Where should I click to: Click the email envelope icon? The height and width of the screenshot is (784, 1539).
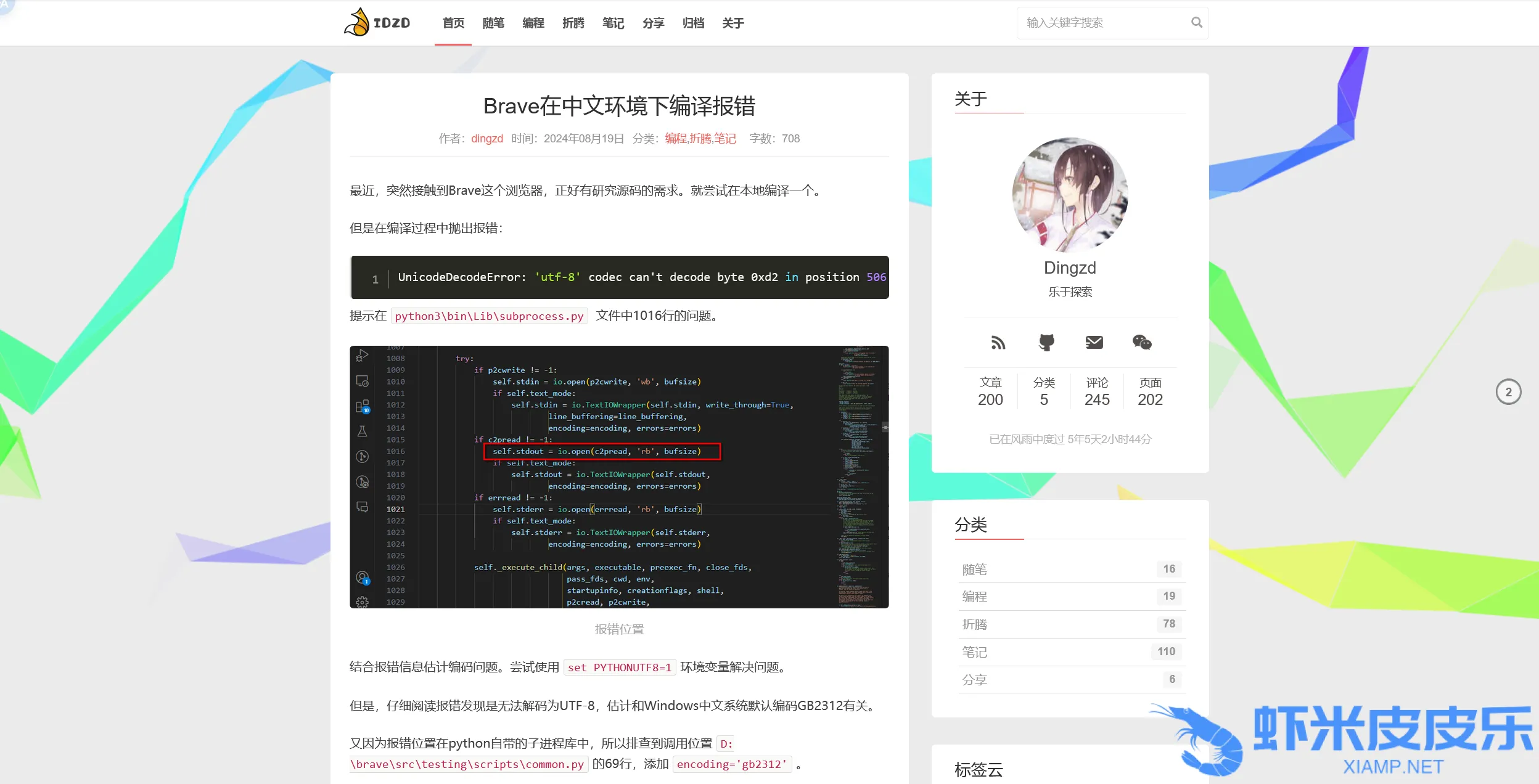click(x=1094, y=342)
